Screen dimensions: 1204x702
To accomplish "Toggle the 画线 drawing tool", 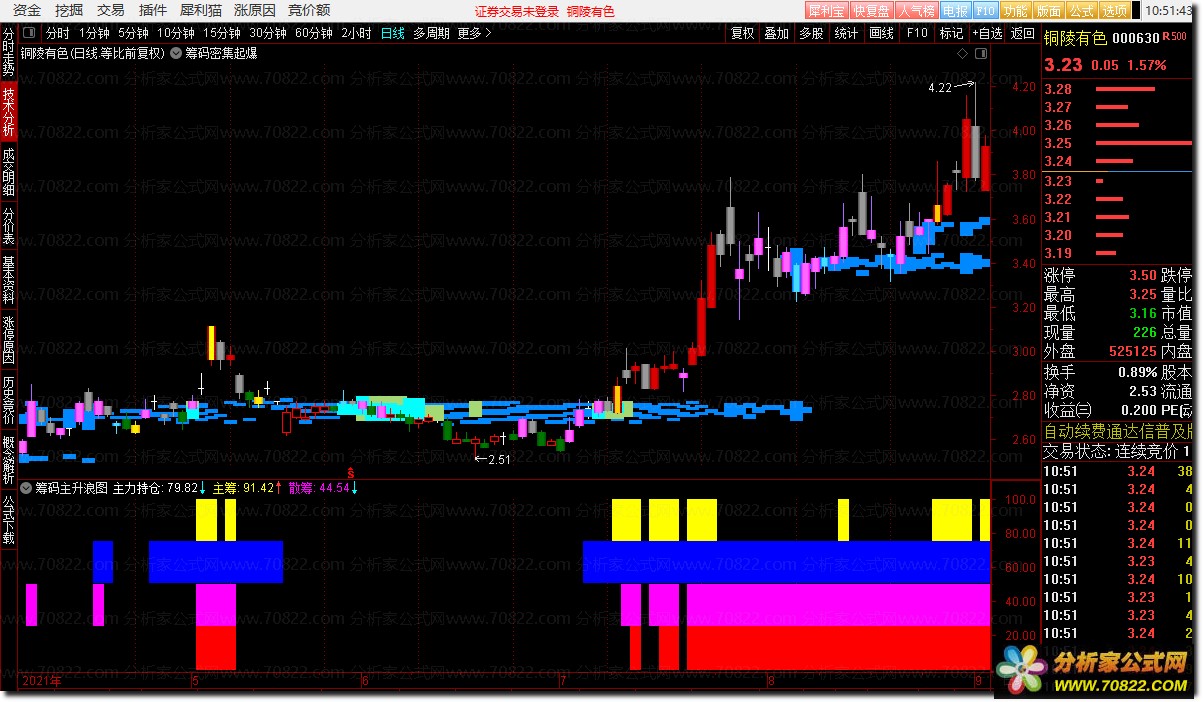I will (x=881, y=33).
